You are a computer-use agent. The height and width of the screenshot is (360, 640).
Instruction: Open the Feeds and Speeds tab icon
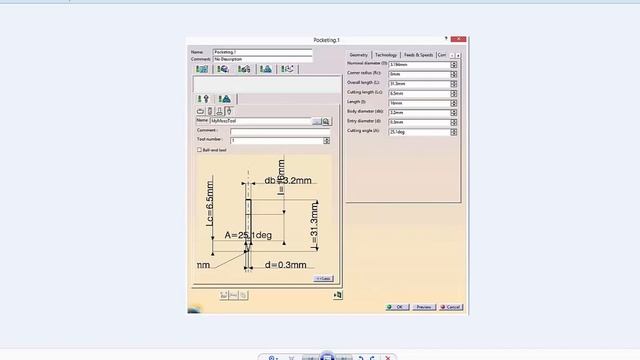click(x=266, y=69)
